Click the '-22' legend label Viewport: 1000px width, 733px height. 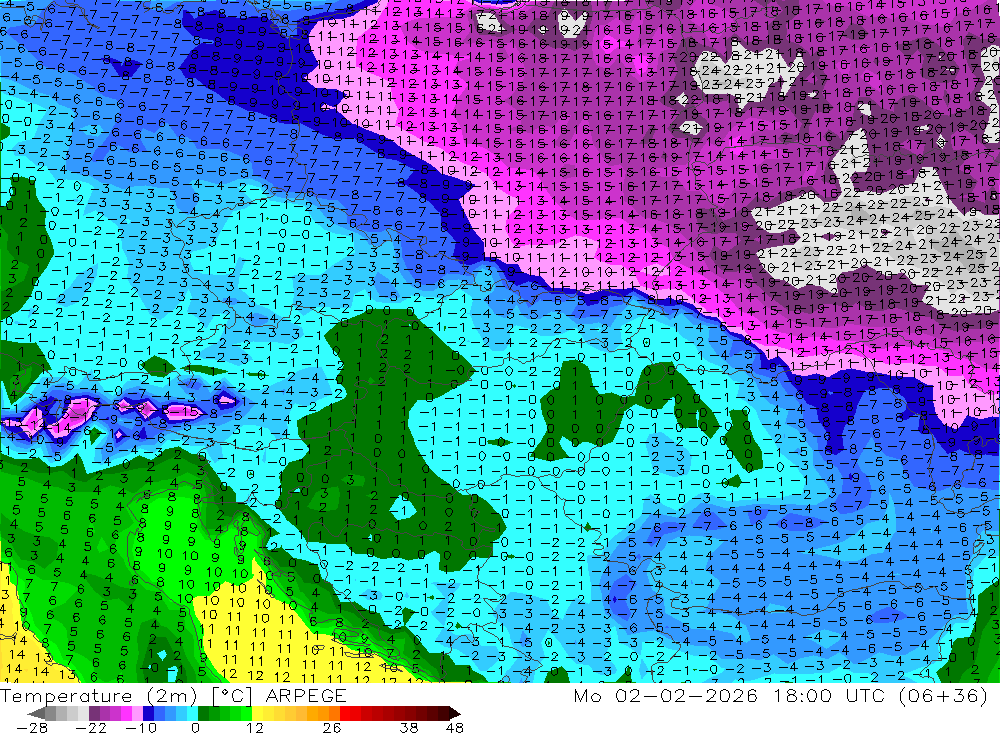coord(91,727)
